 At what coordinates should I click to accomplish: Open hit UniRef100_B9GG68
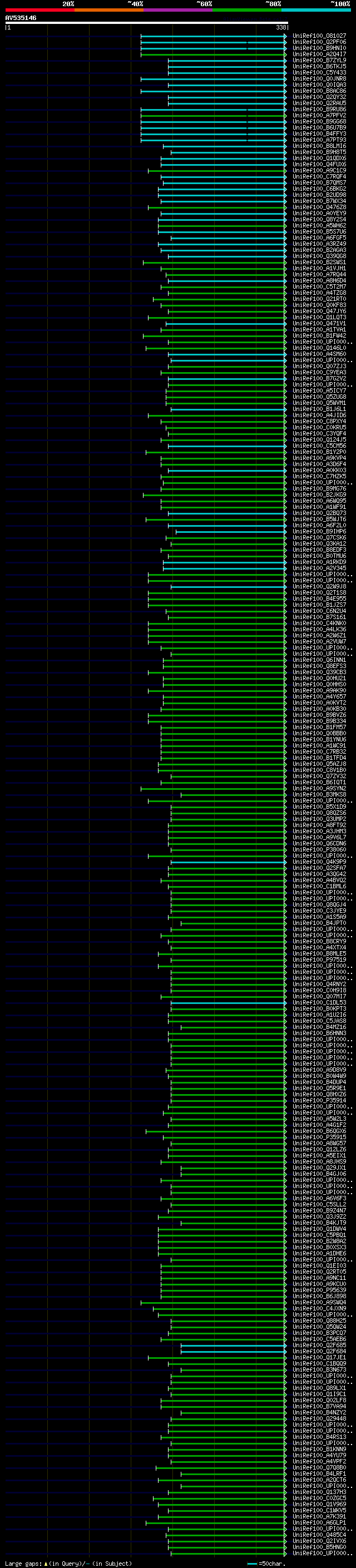(x=319, y=122)
